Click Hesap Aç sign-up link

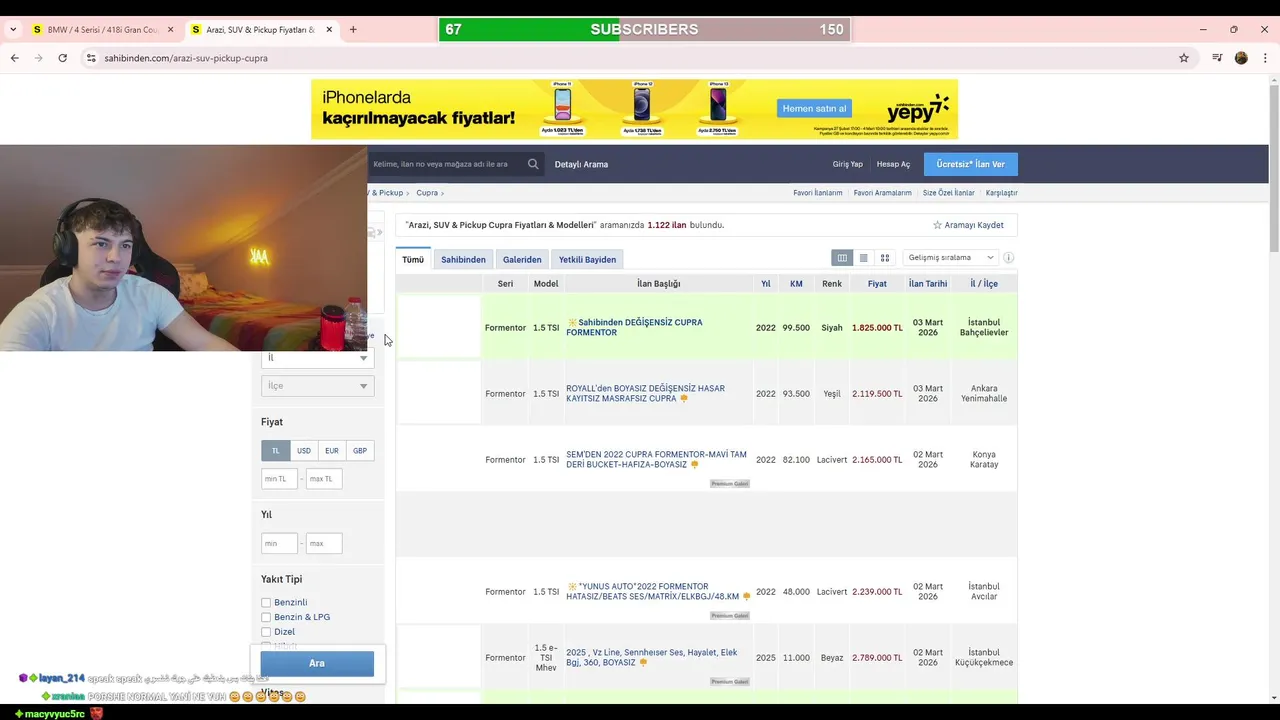tap(893, 164)
